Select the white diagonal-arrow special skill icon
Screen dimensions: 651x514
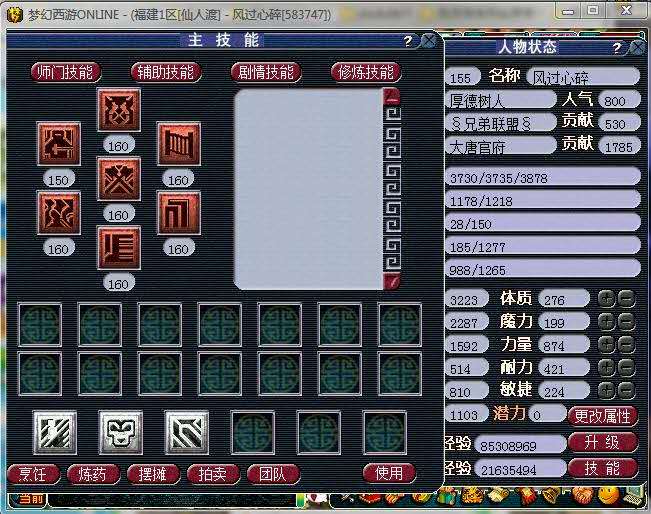click(186, 432)
